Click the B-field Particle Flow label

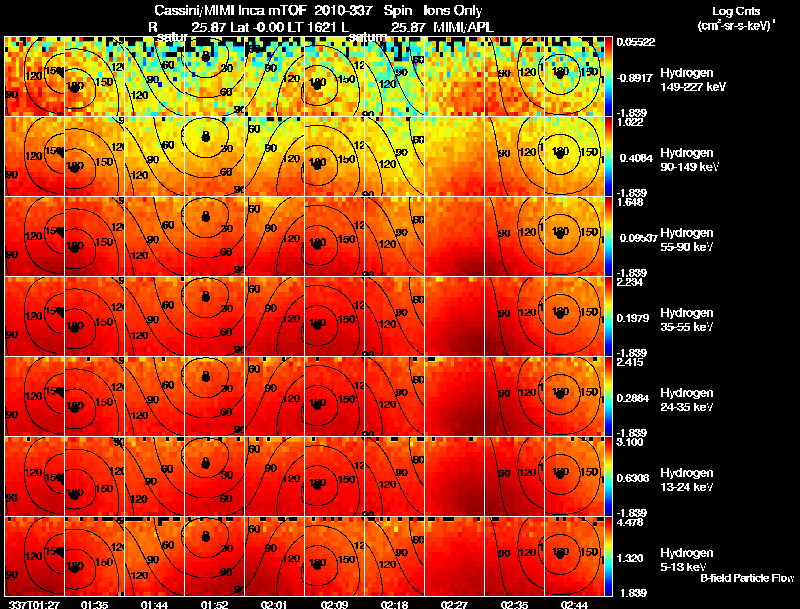[747, 578]
